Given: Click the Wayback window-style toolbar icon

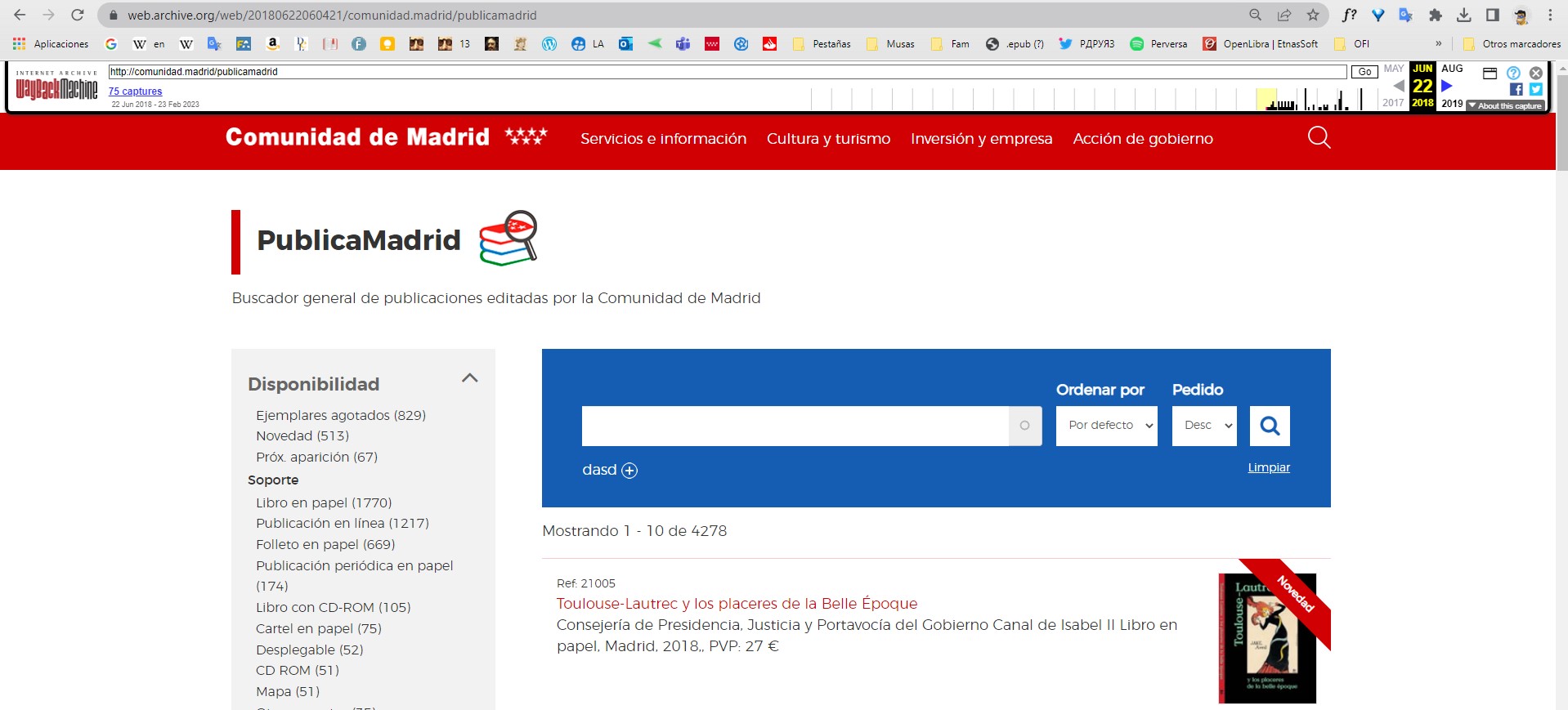Looking at the screenshot, I should coord(1490,73).
